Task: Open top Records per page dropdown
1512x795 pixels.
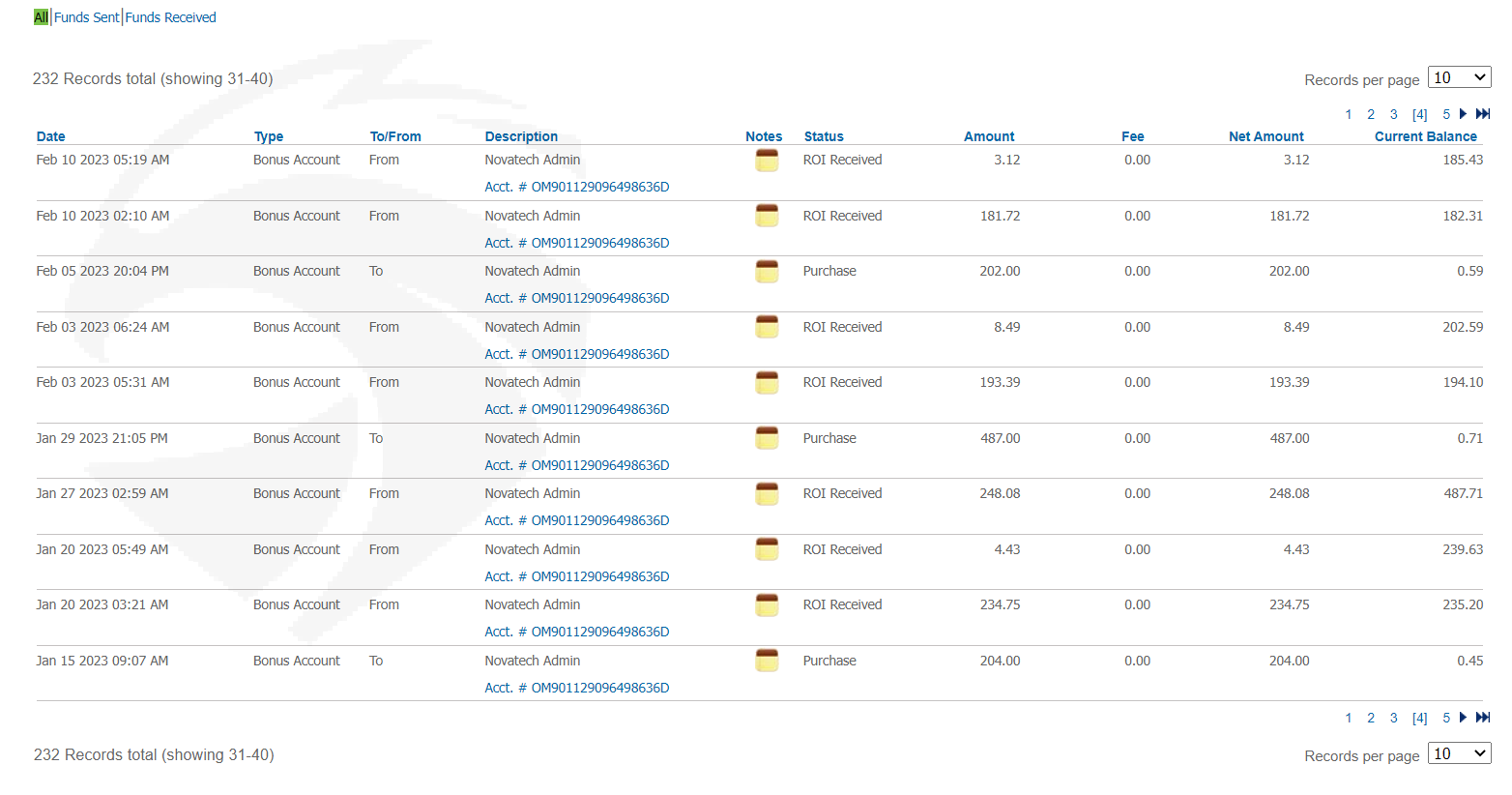Action: (1459, 77)
